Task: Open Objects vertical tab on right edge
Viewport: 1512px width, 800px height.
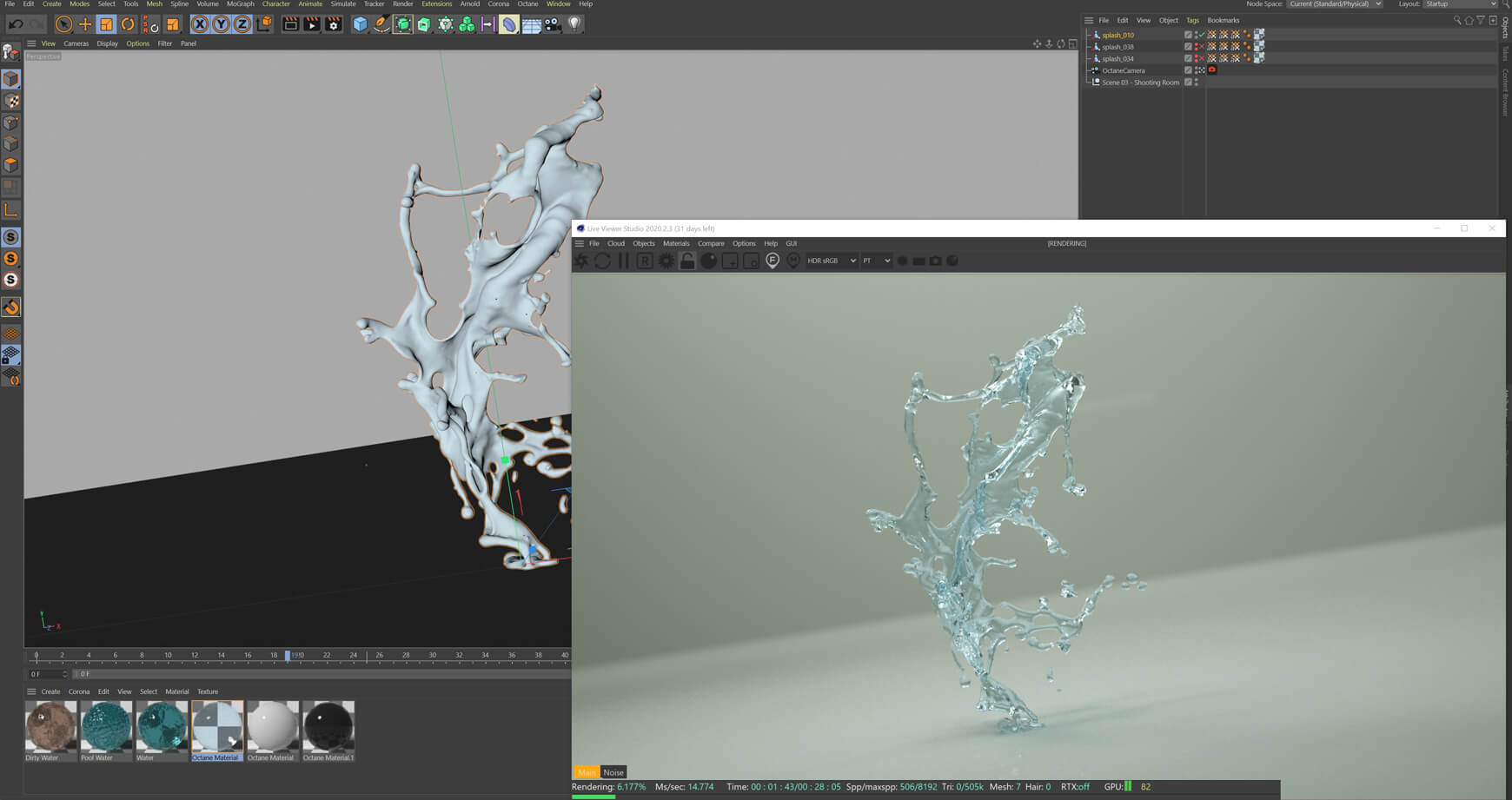Action: tap(1505, 28)
